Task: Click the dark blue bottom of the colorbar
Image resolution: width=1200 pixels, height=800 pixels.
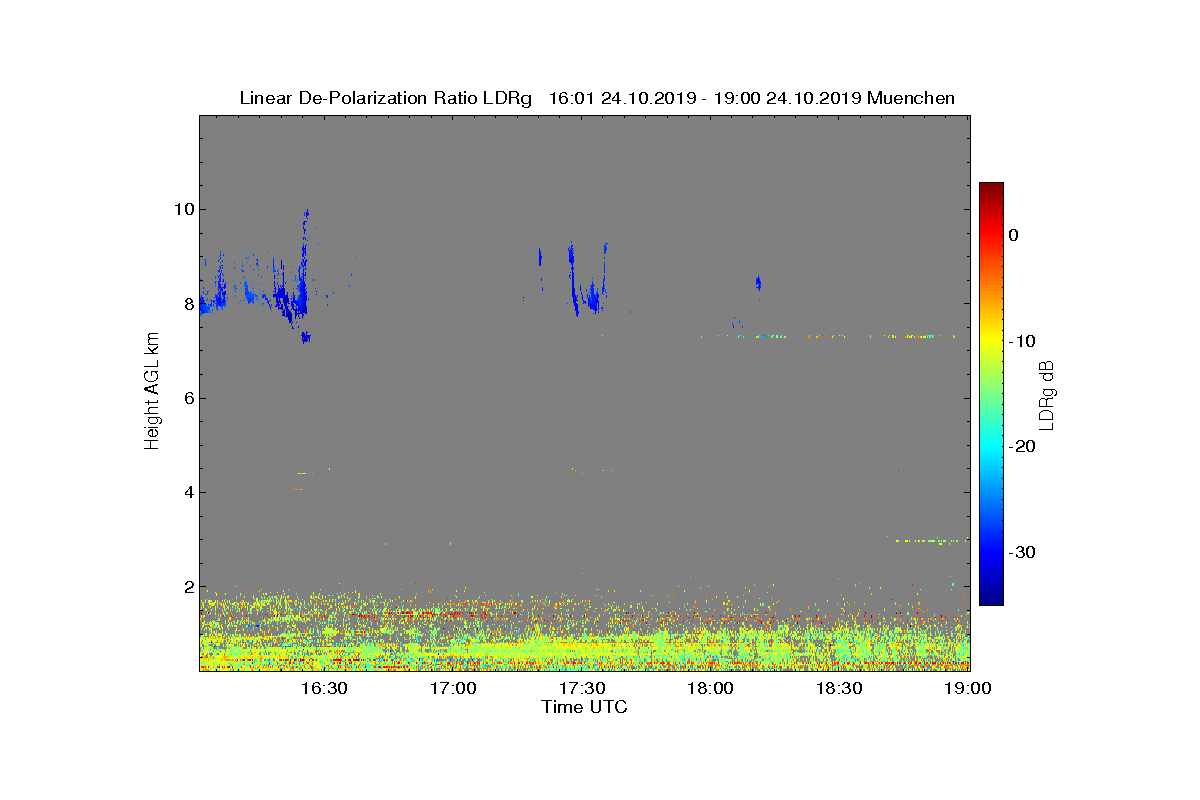Action: tap(991, 597)
